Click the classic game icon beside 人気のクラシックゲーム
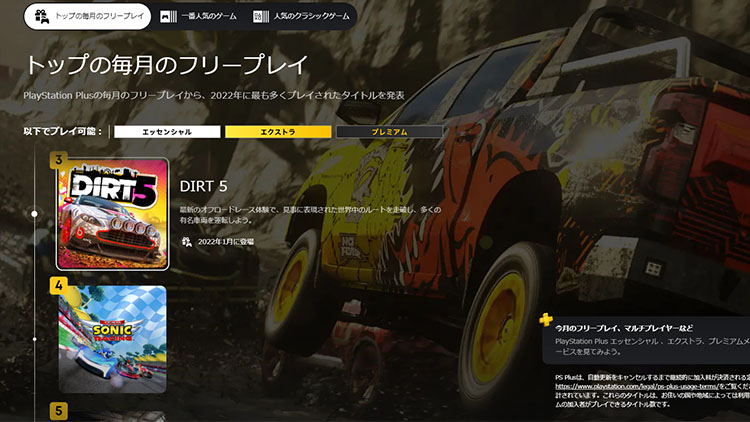This screenshot has height=422, width=750. click(261, 17)
